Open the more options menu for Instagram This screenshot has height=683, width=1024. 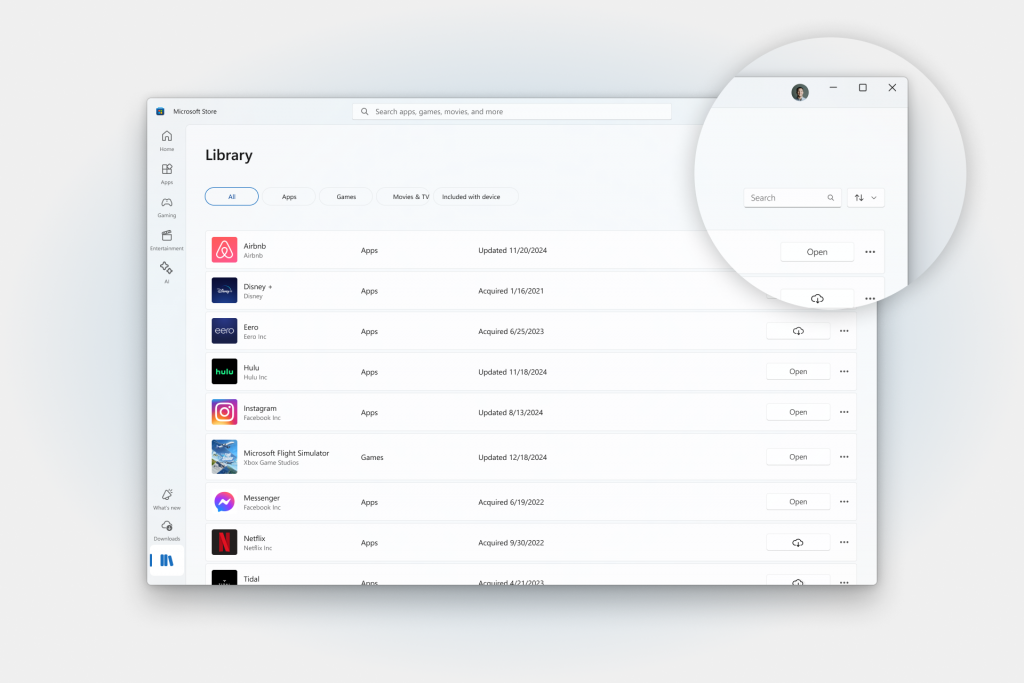click(843, 412)
